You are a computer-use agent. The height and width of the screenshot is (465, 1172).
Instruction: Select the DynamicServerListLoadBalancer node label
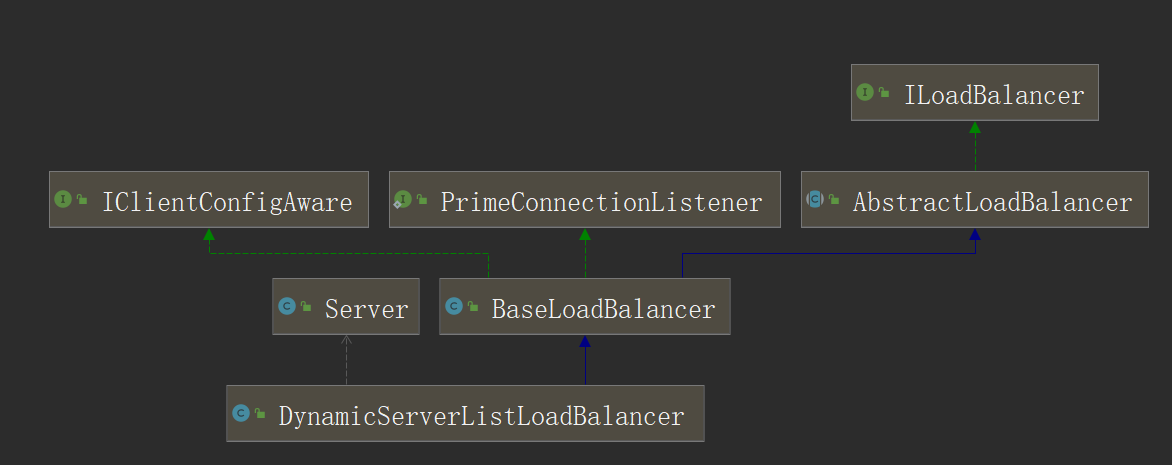point(481,416)
